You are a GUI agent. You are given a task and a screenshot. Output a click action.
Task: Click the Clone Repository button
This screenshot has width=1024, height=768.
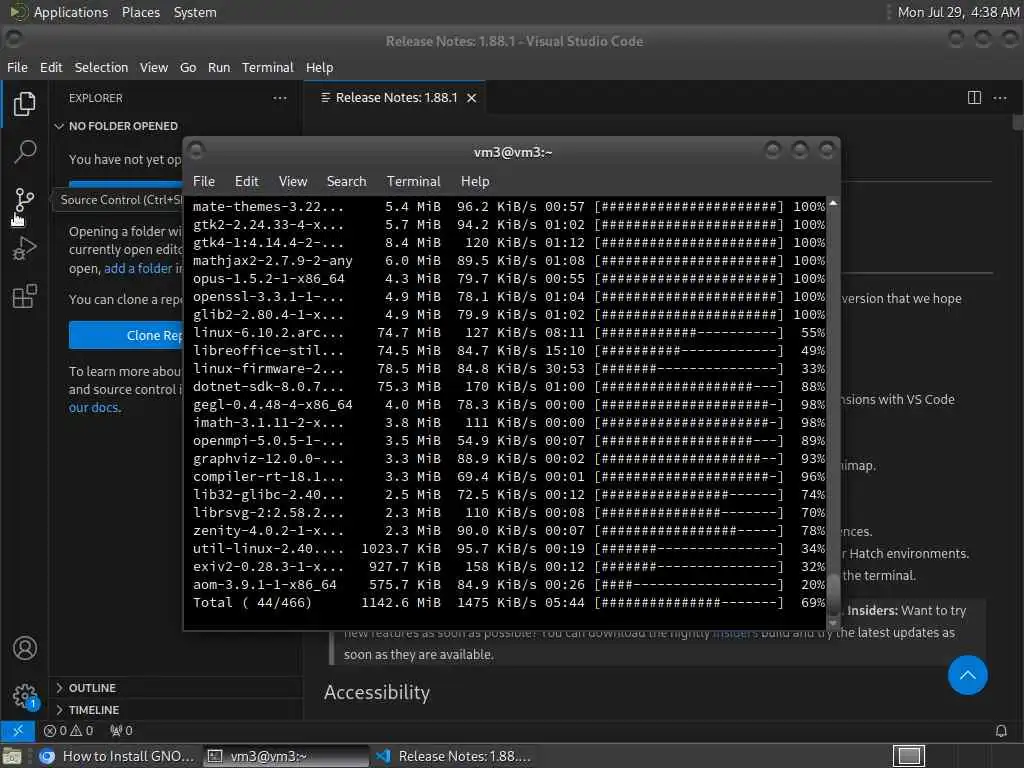click(x=126, y=335)
